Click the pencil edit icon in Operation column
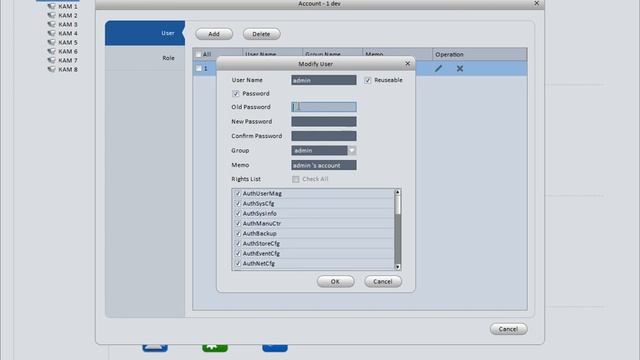The height and width of the screenshot is (360, 640). 438,69
